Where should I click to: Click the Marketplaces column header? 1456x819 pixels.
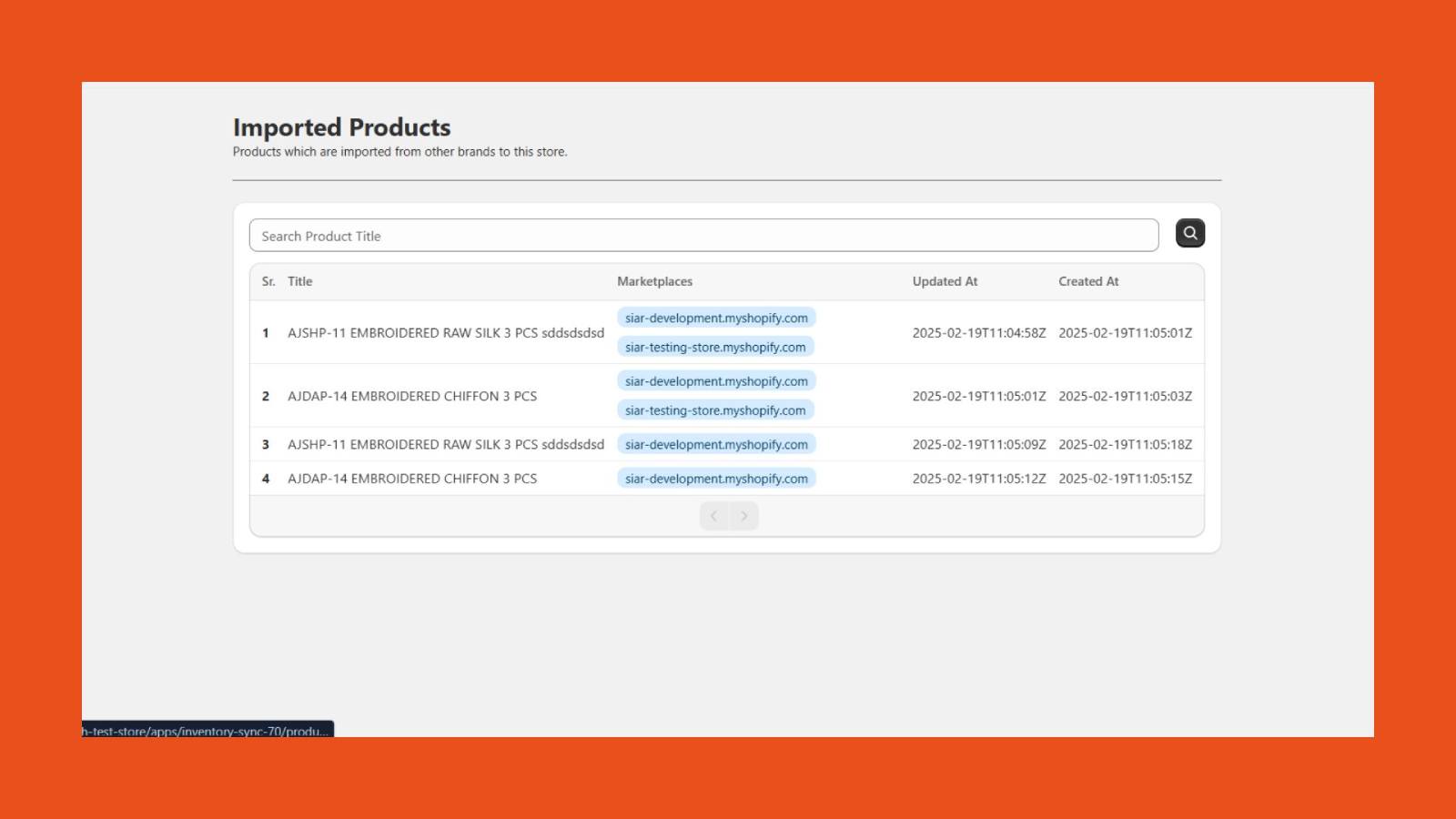pyautogui.click(x=655, y=281)
